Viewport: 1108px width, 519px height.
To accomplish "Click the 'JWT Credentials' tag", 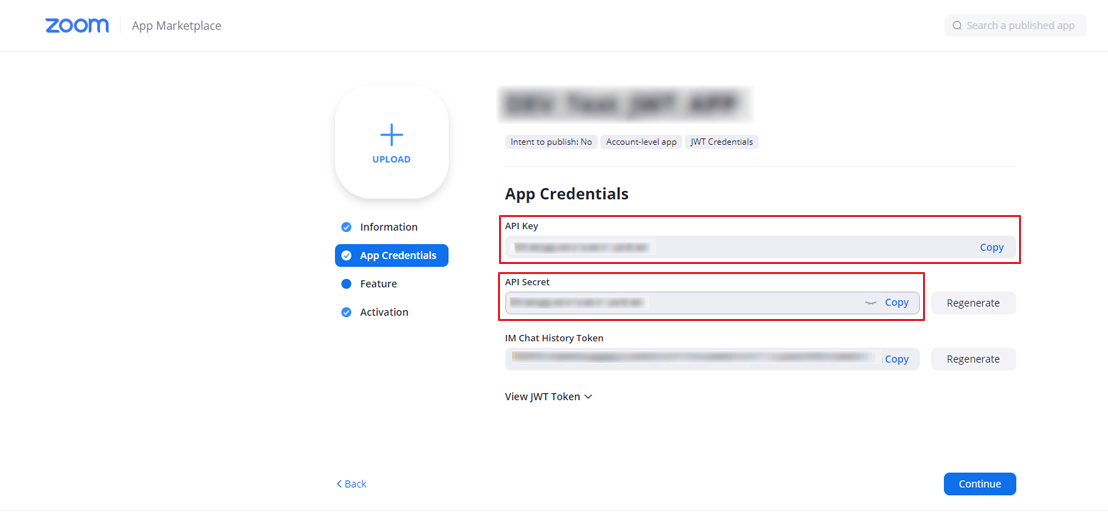I will pos(721,142).
